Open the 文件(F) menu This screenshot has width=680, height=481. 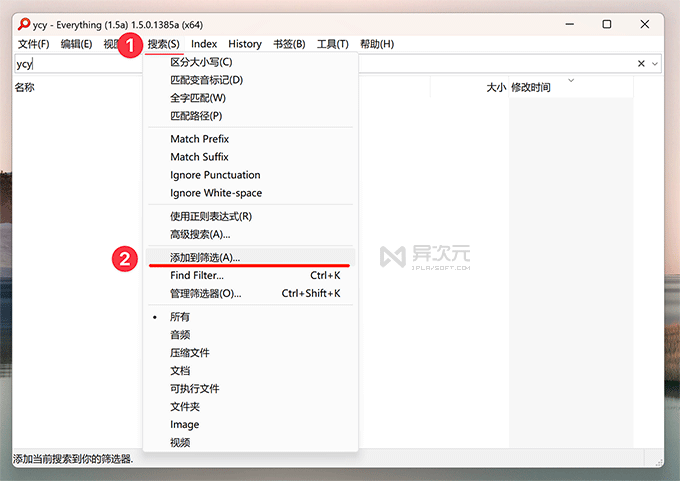pyautogui.click(x=34, y=44)
